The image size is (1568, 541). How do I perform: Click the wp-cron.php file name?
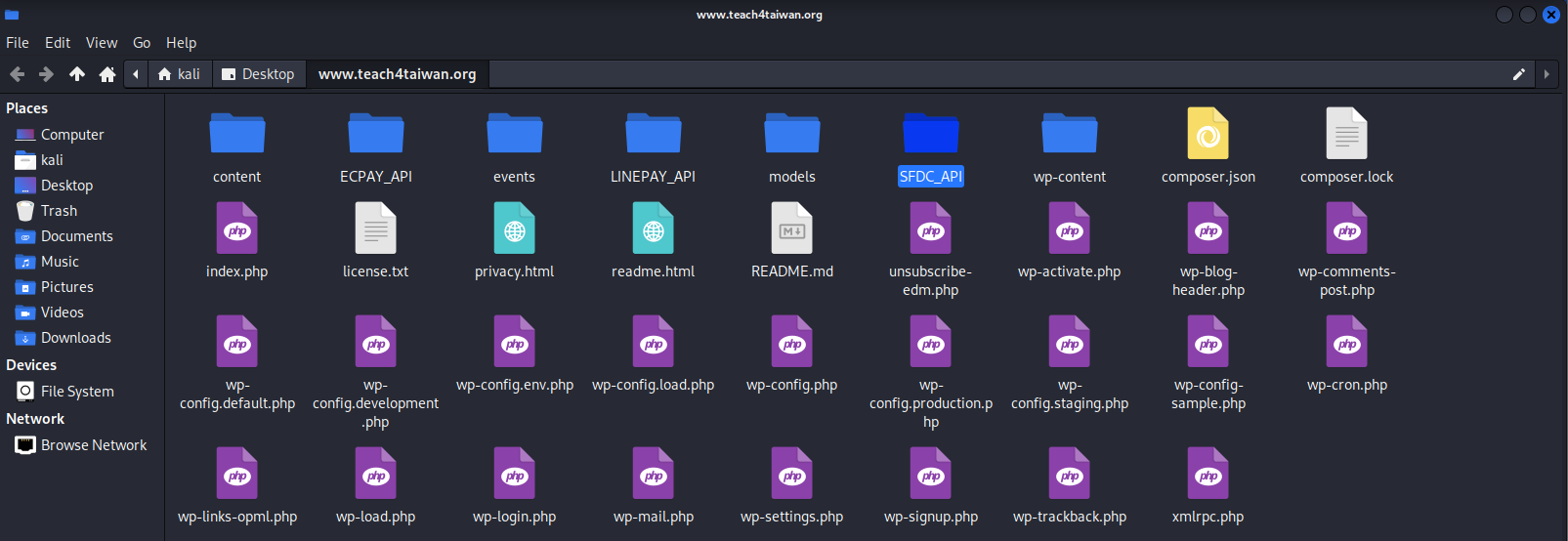pyautogui.click(x=1347, y=385)
